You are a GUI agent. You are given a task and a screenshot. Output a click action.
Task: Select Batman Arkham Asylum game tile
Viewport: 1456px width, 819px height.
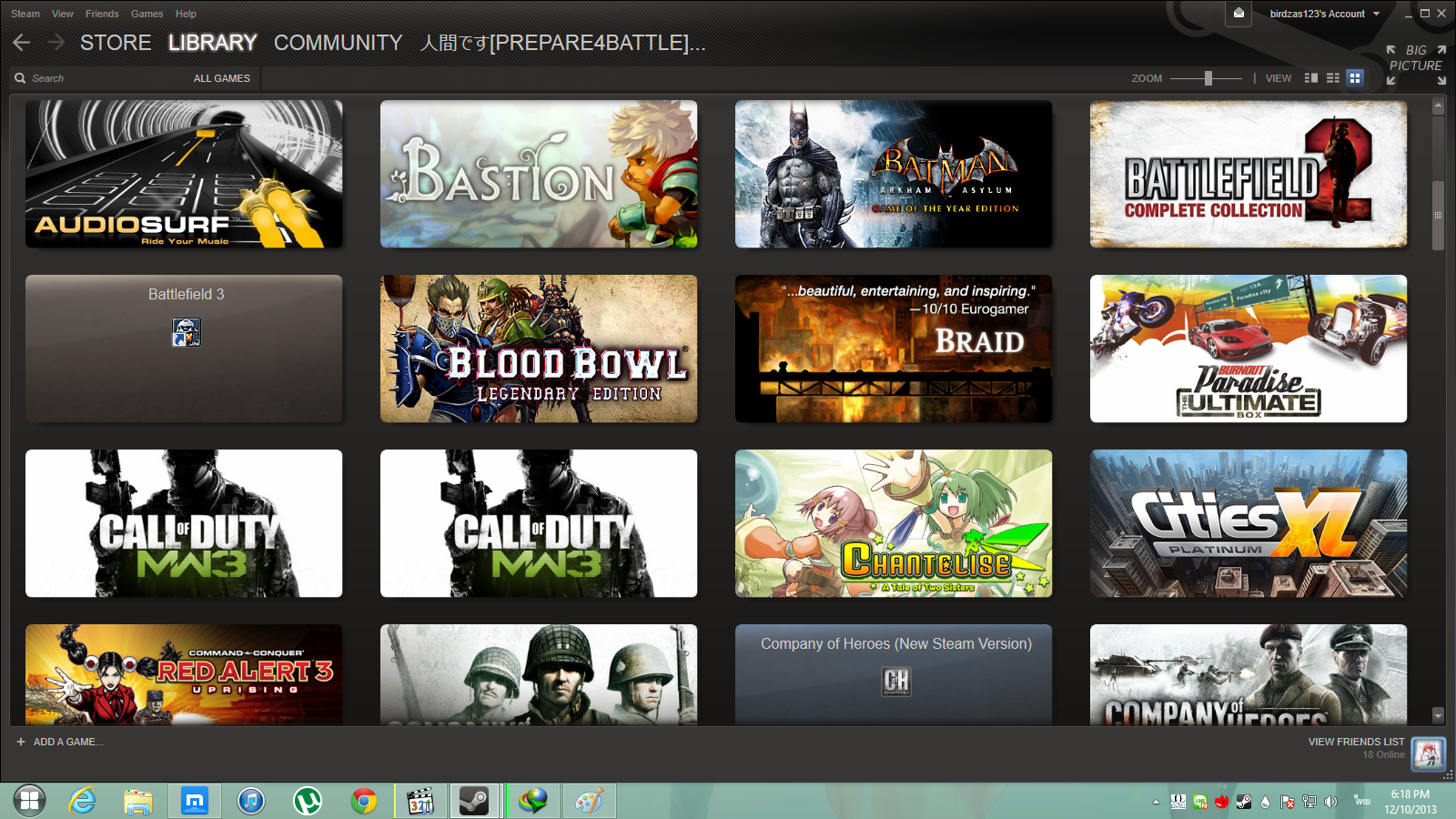tap(894, 174)
